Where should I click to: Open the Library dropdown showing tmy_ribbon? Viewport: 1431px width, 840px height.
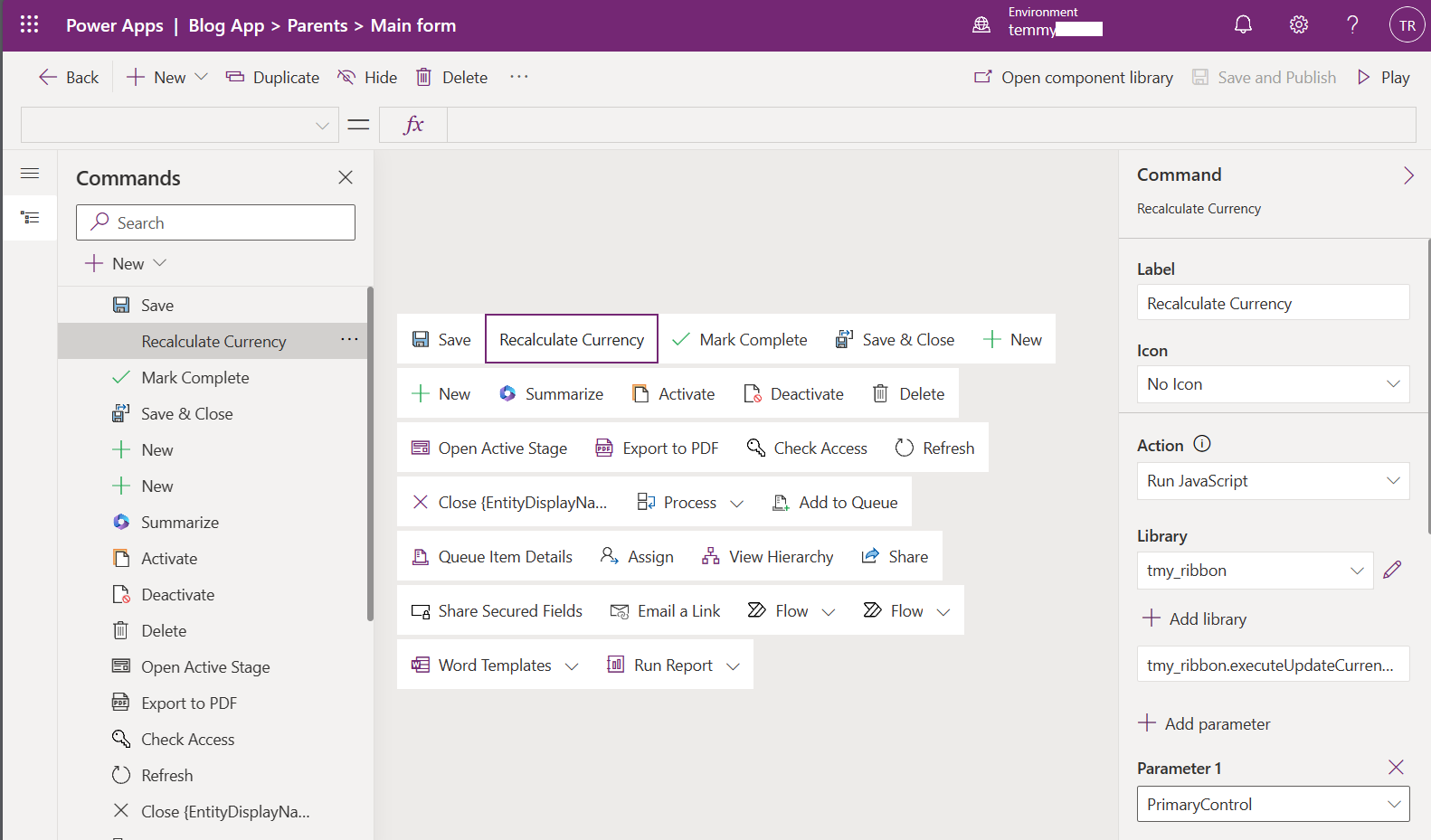(1255, 571)
